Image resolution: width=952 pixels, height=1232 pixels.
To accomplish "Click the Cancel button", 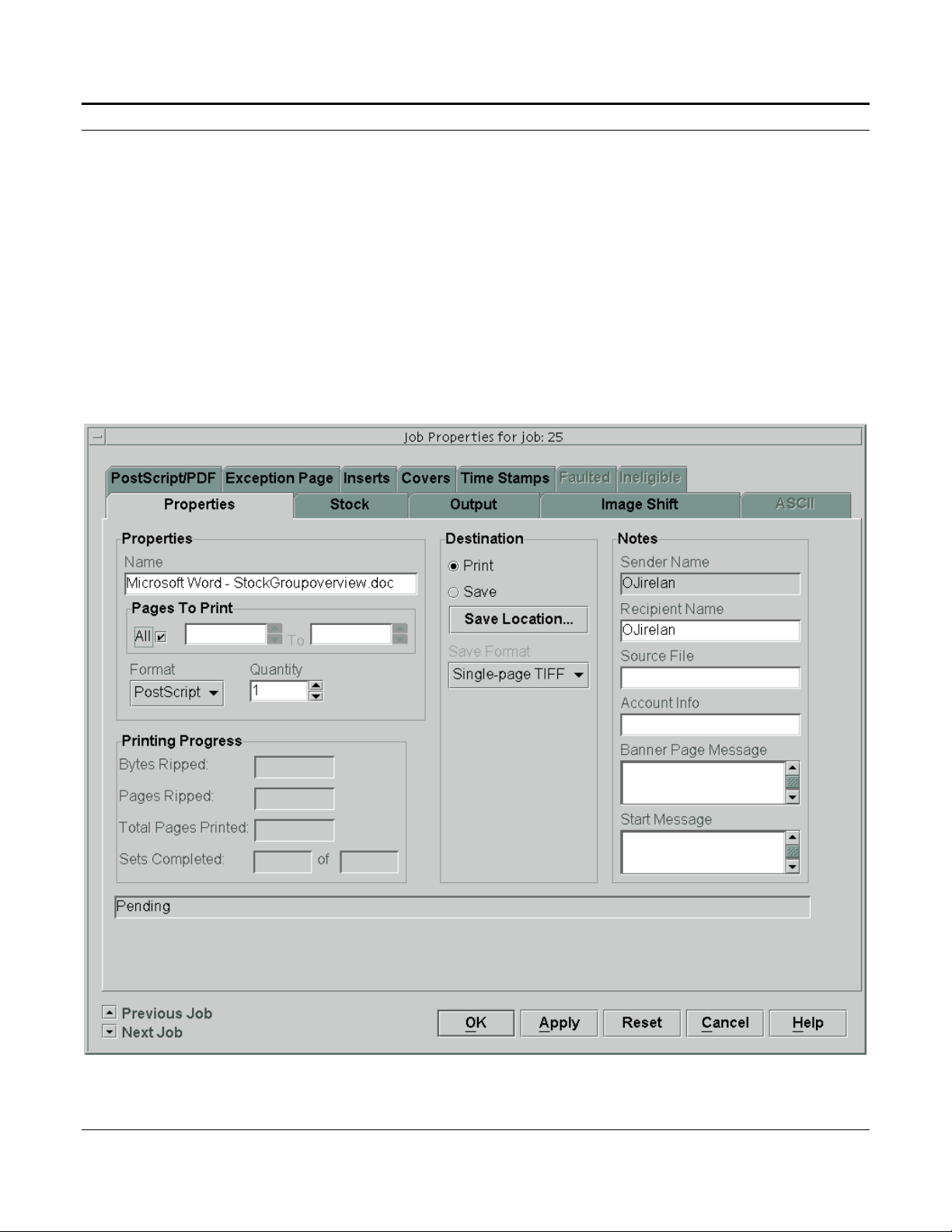I will click(x=725, y=1023).
